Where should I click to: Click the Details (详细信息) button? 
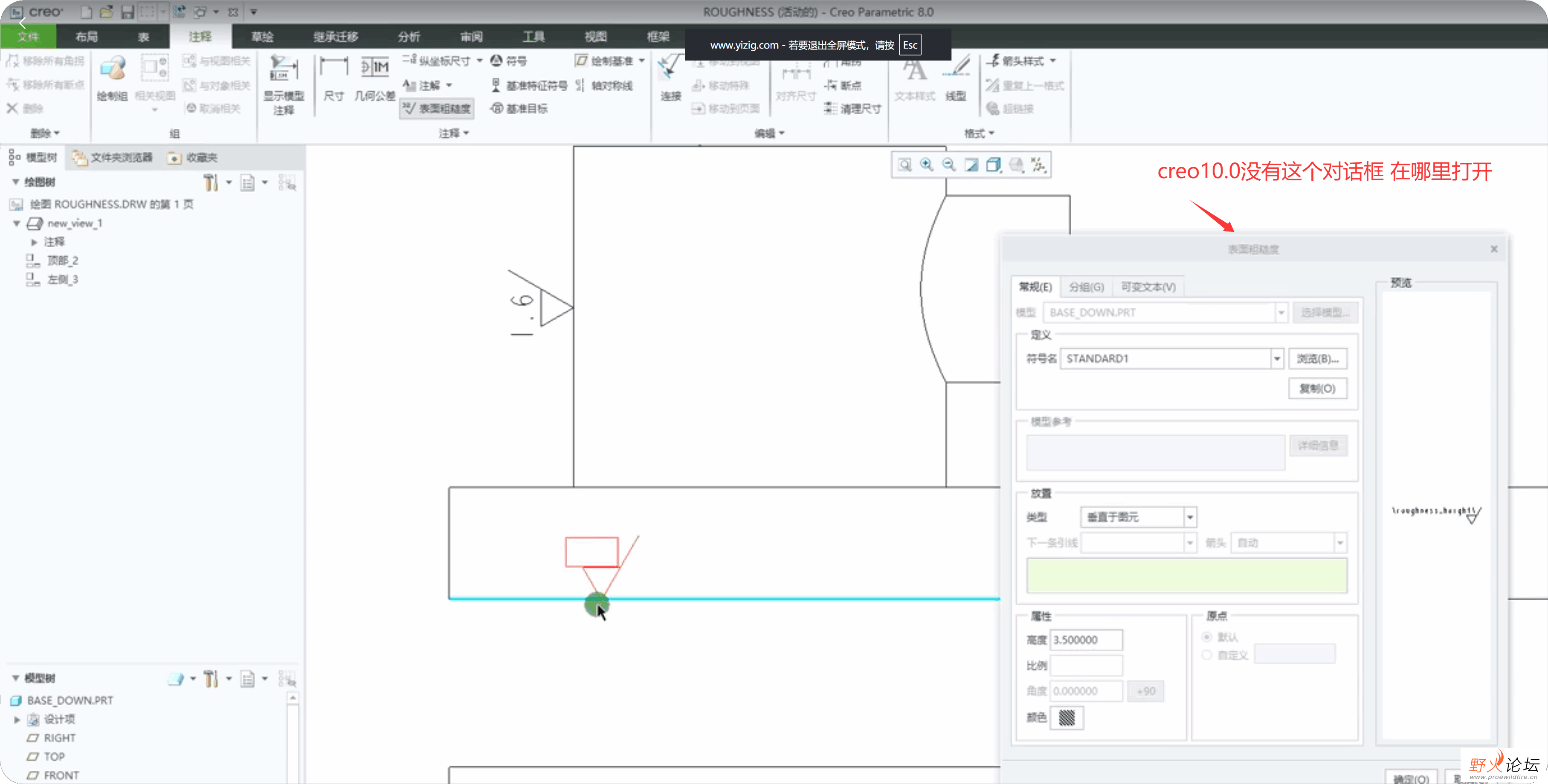pos(1318,446)
